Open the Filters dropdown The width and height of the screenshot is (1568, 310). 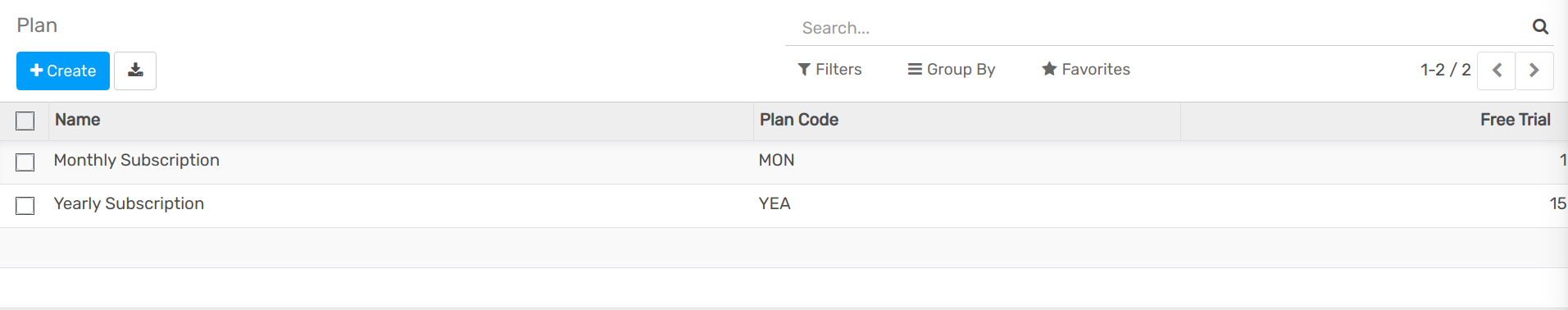pyautogui.click(x=829, y=70)
